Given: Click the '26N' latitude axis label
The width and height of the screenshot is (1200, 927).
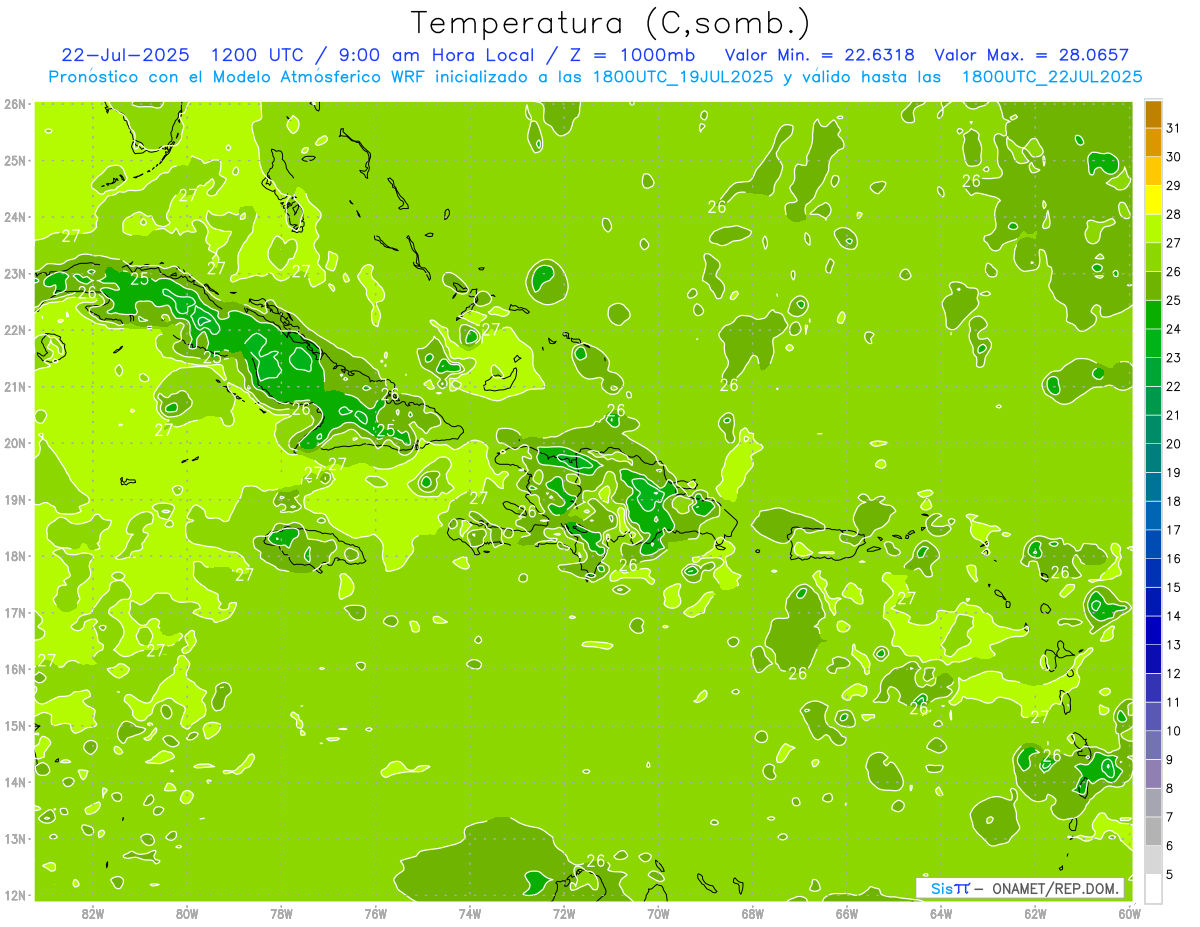Looking at the screenshot, I should [x=15, y=104].
